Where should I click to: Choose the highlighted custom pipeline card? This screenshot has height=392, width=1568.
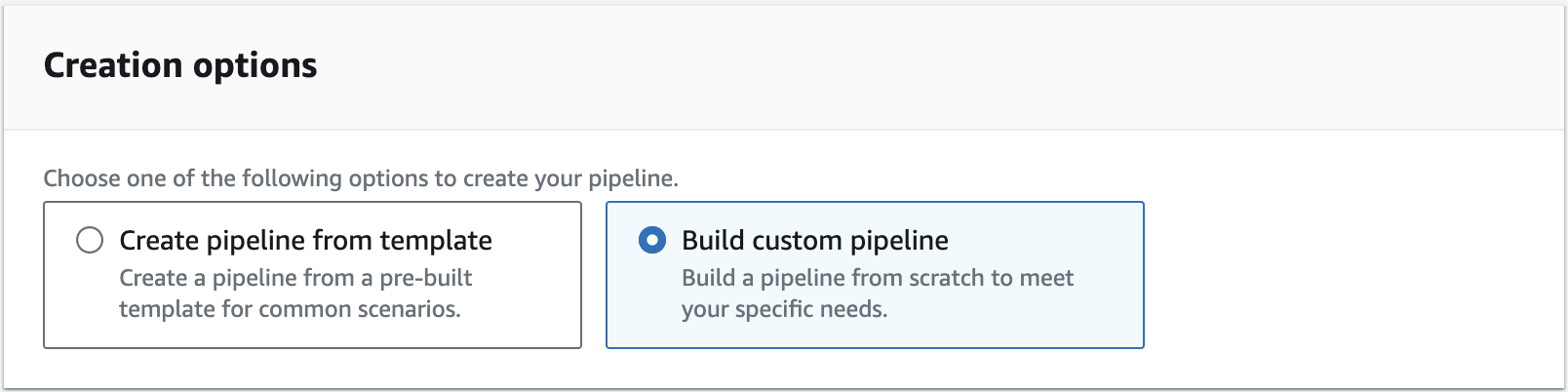click(875, 275)
